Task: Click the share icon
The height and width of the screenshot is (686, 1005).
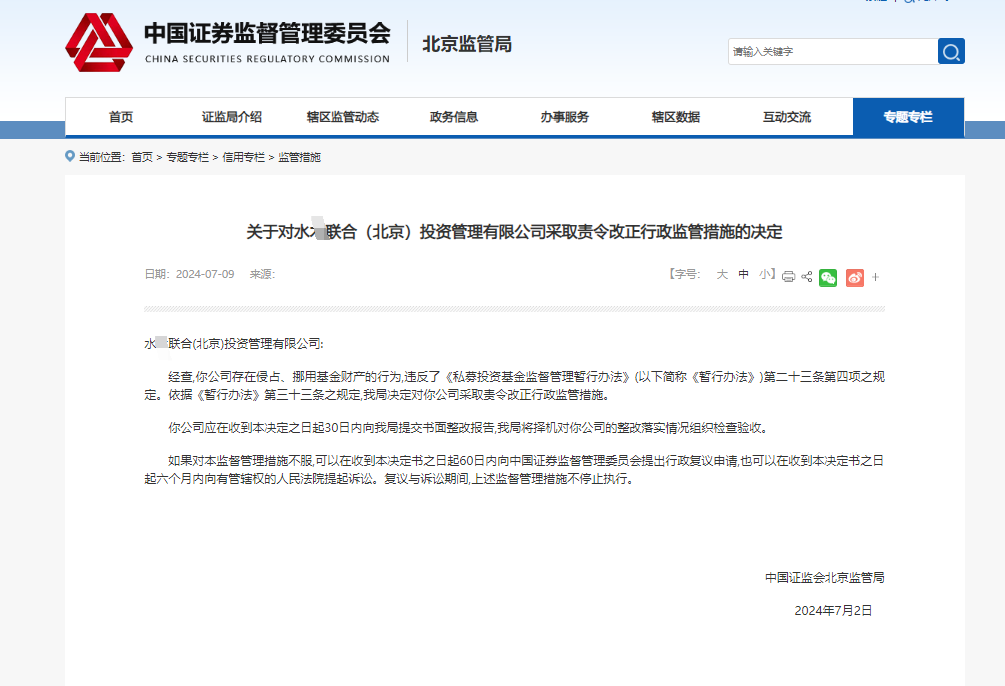Action: (807, 277)
